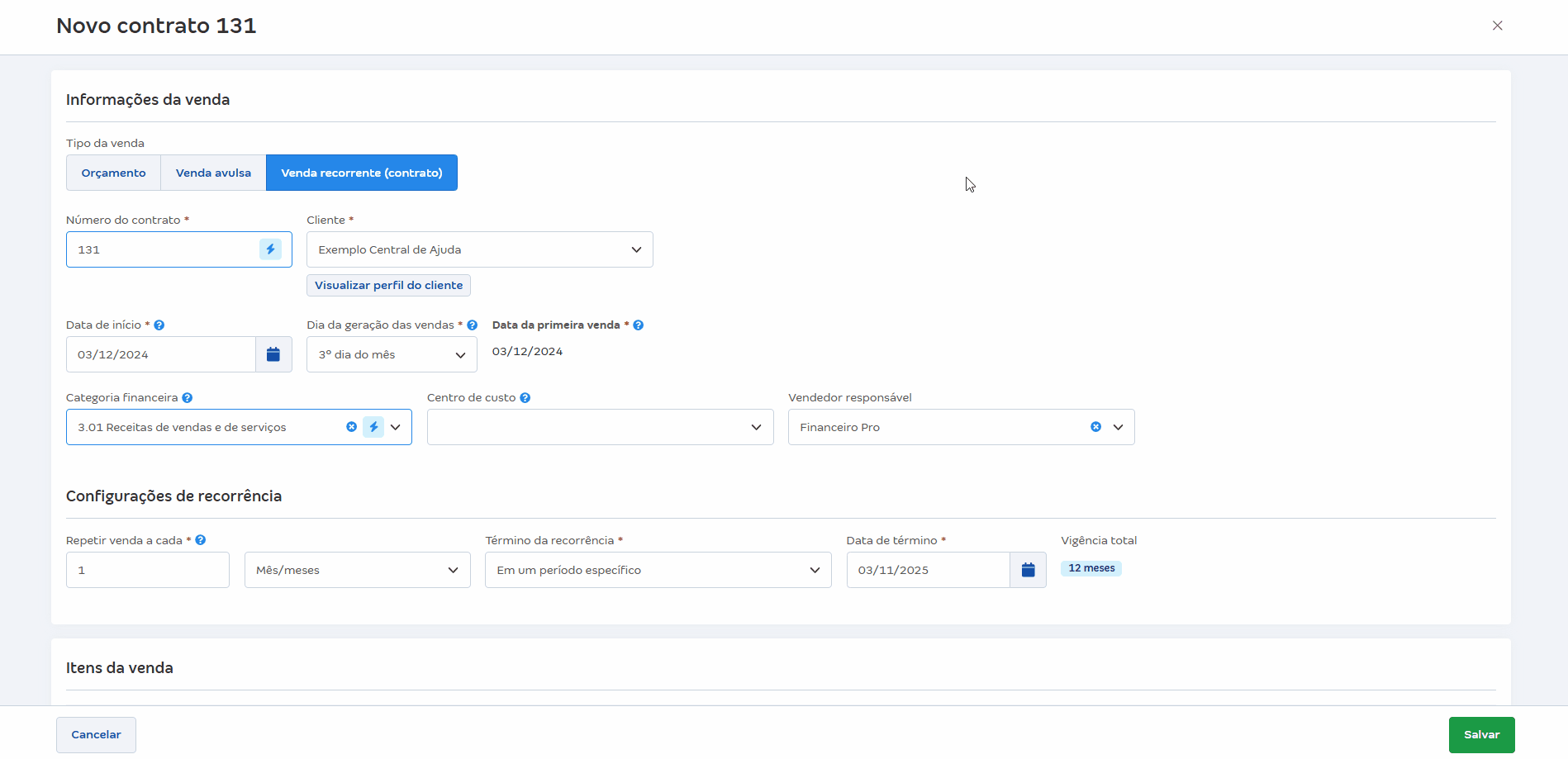Select Venda recorrente (contrato) type

[x=362, y=173]
